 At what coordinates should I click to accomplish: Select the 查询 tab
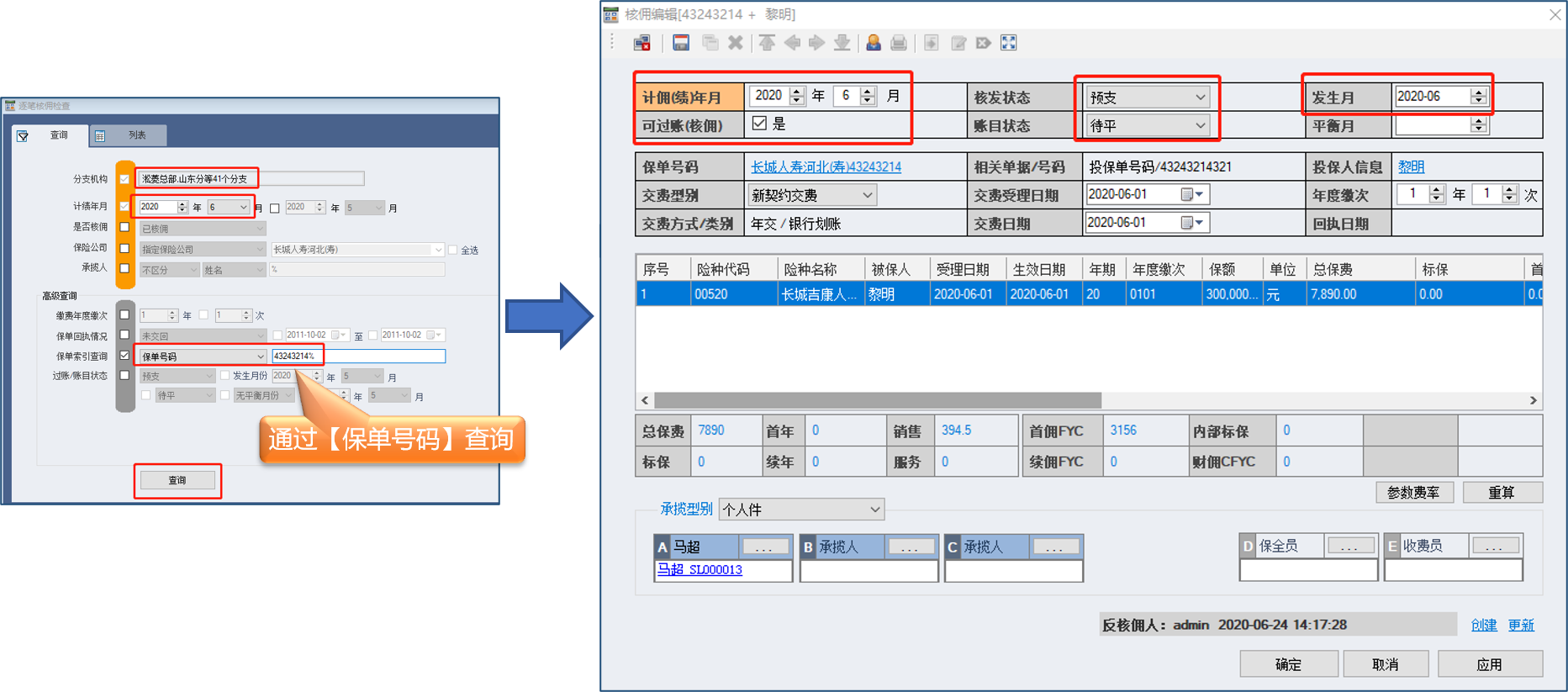click(x=58, y=135)
